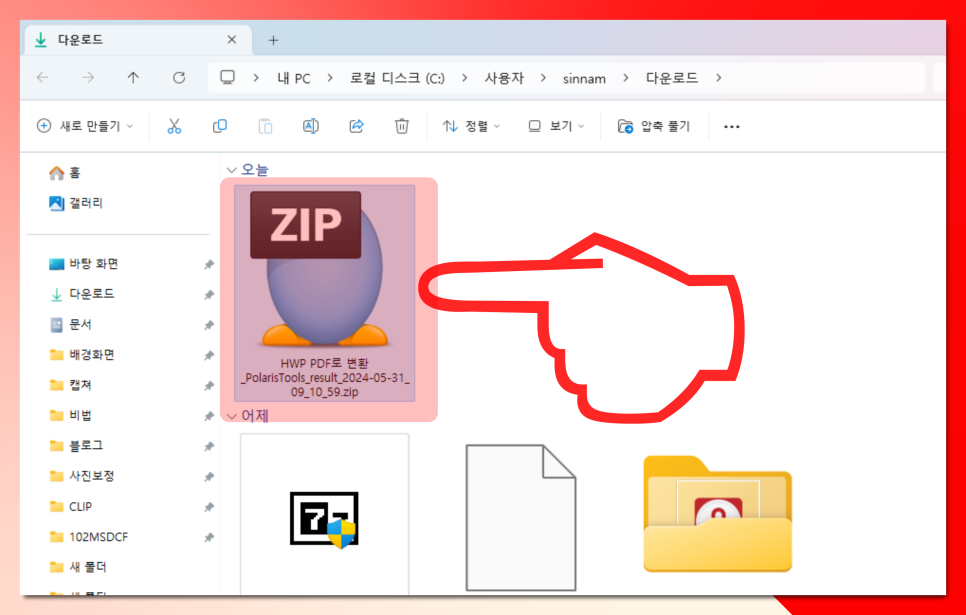Click the Copy icon
The height and width of the screenshot is (615, 966).
(x=219, y=126)
